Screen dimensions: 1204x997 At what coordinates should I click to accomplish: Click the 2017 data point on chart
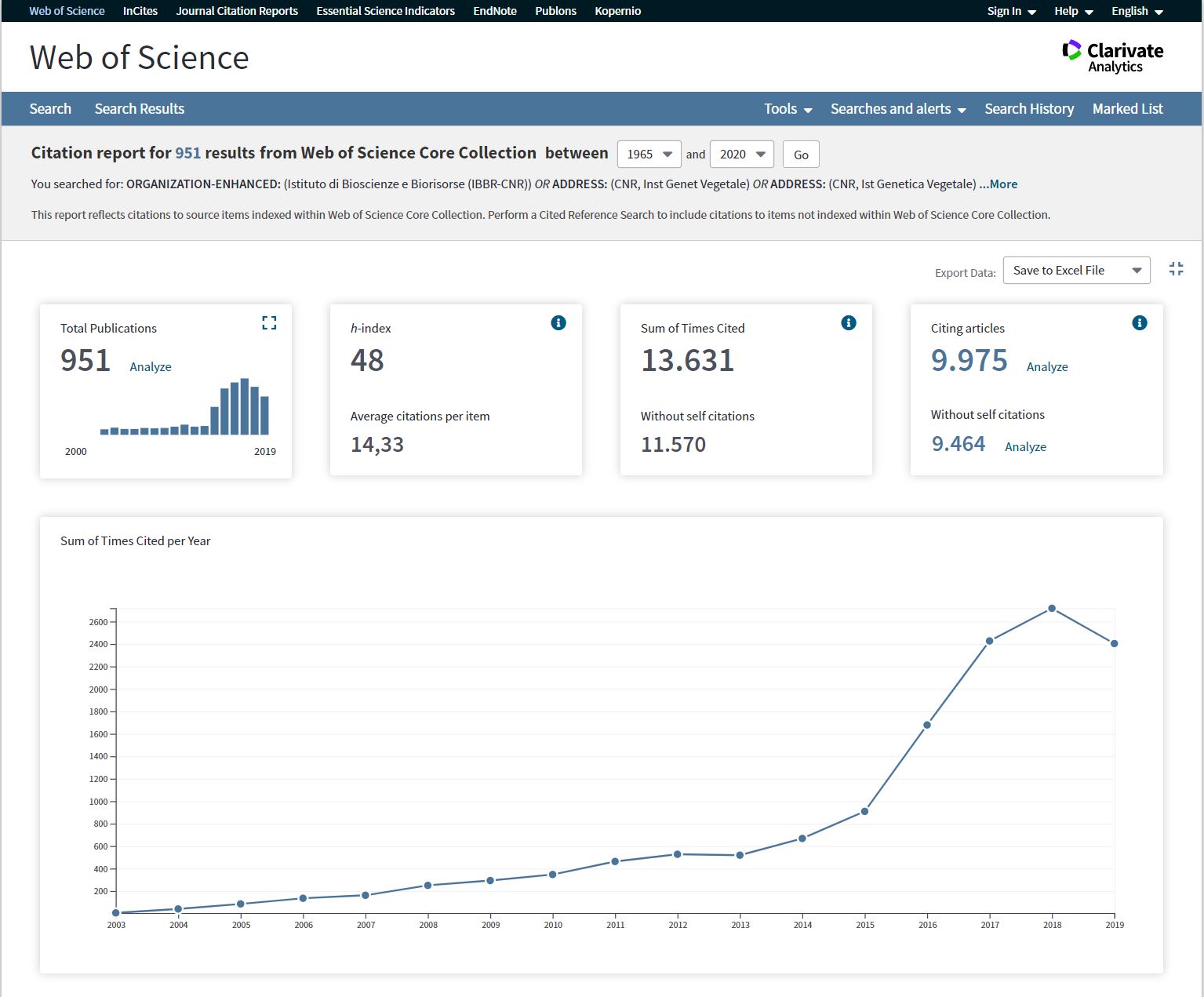[990, 641]
